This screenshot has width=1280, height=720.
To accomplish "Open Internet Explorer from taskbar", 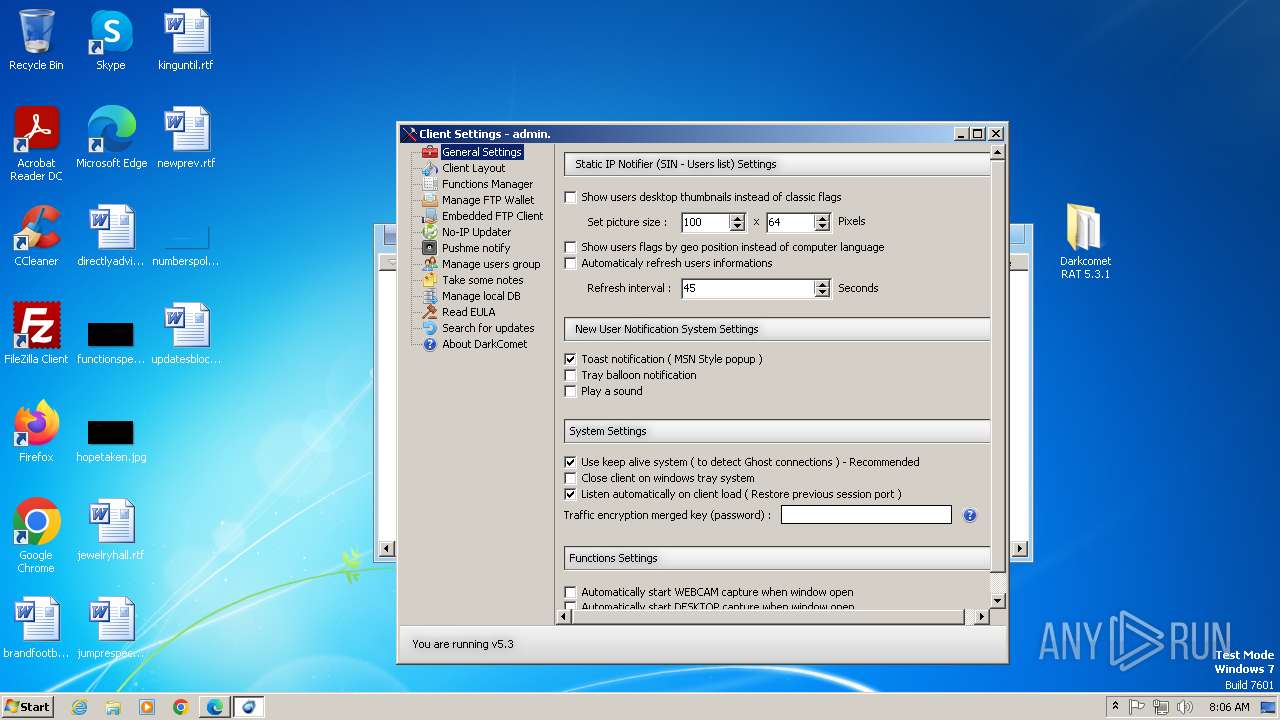I will click(x=79, y=707).
